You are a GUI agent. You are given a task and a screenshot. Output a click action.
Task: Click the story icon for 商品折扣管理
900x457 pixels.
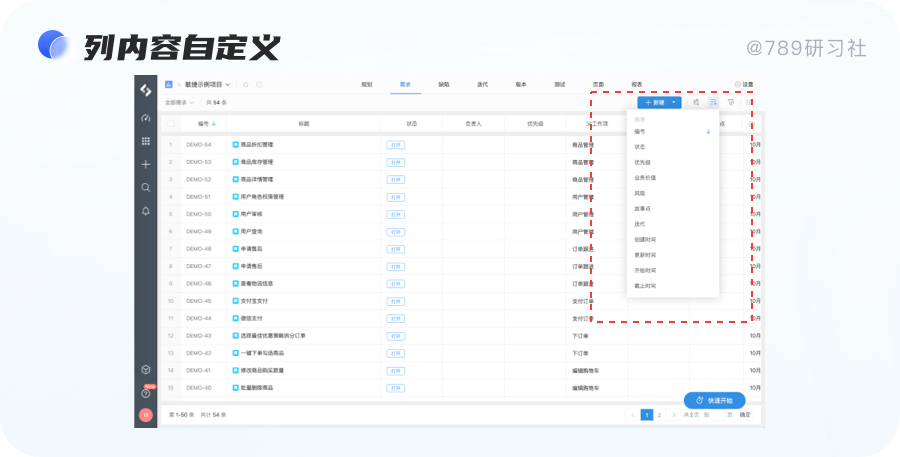(235, 145)
